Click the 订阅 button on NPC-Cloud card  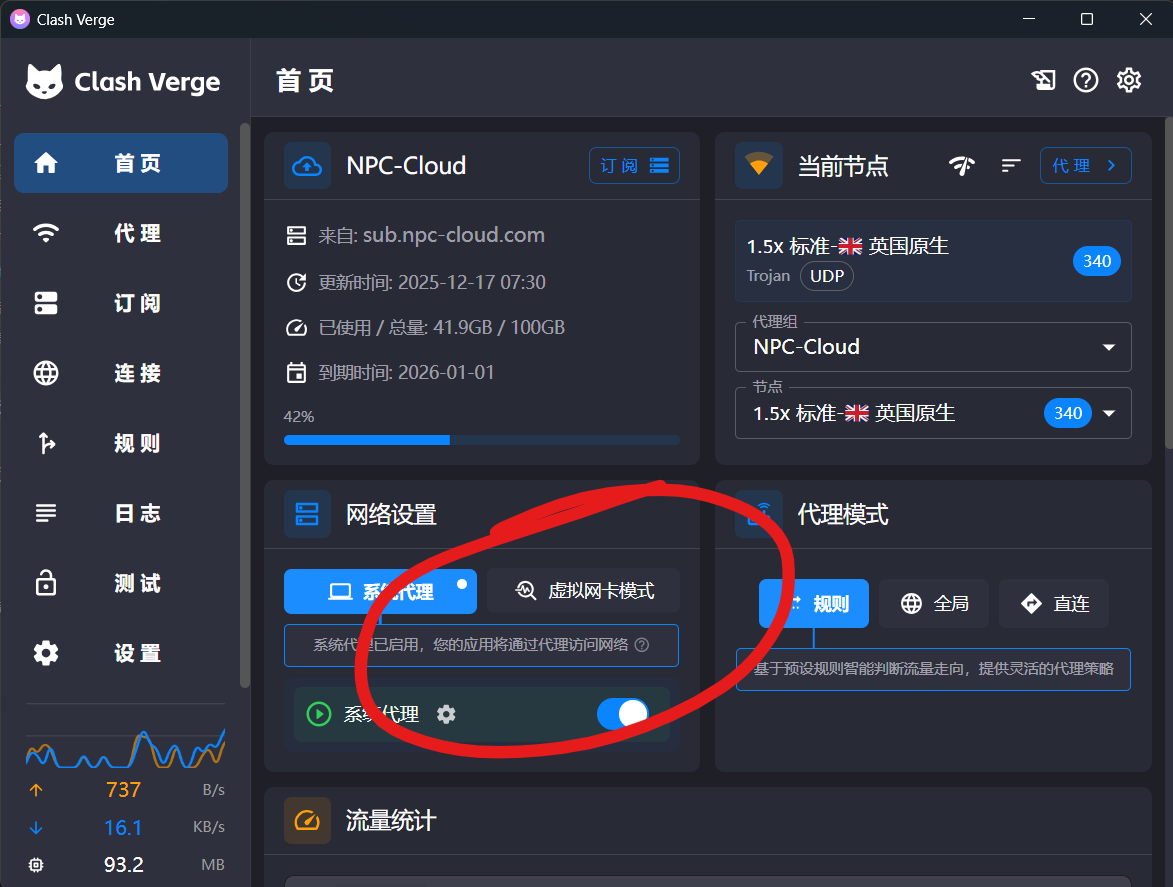pos(634,166)
